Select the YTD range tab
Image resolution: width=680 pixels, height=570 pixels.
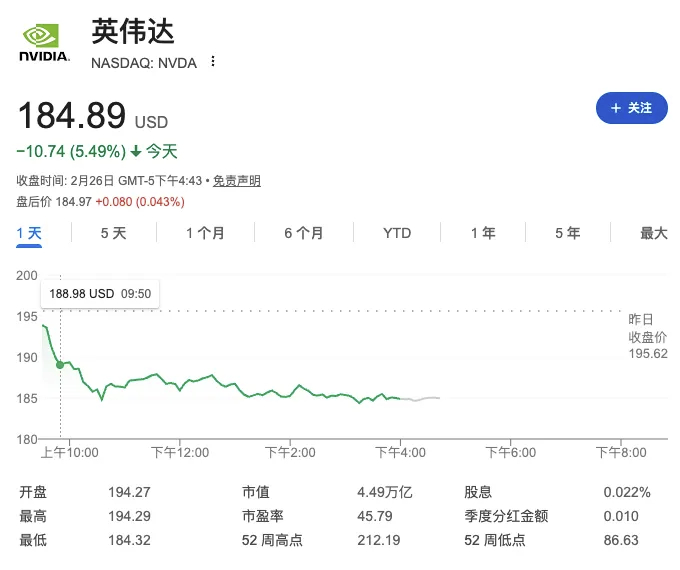click(x=397, y=233)
